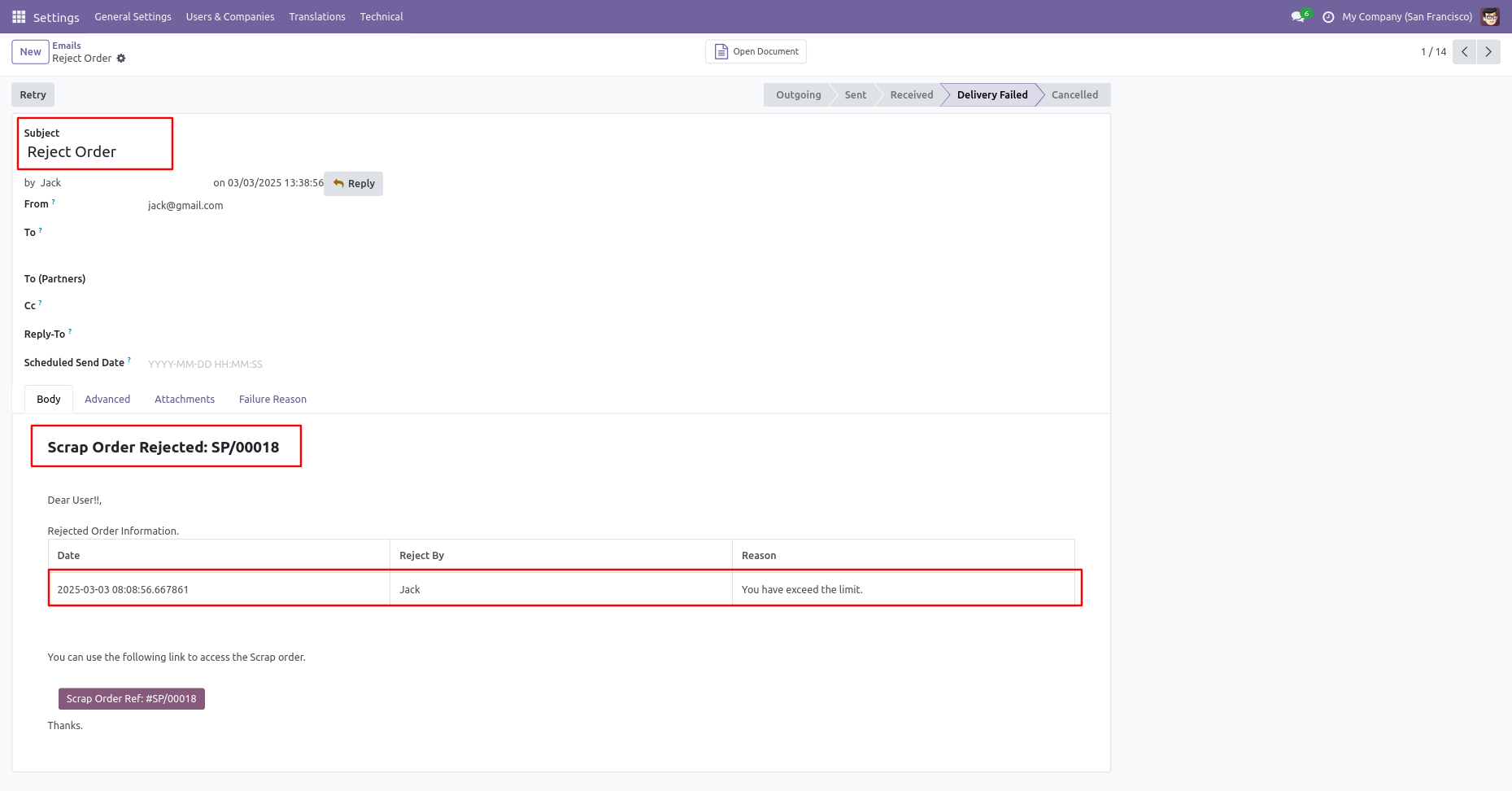Click the user avatar in top bar
This screenshot has width=1512, height=791.
point(1490,17)
